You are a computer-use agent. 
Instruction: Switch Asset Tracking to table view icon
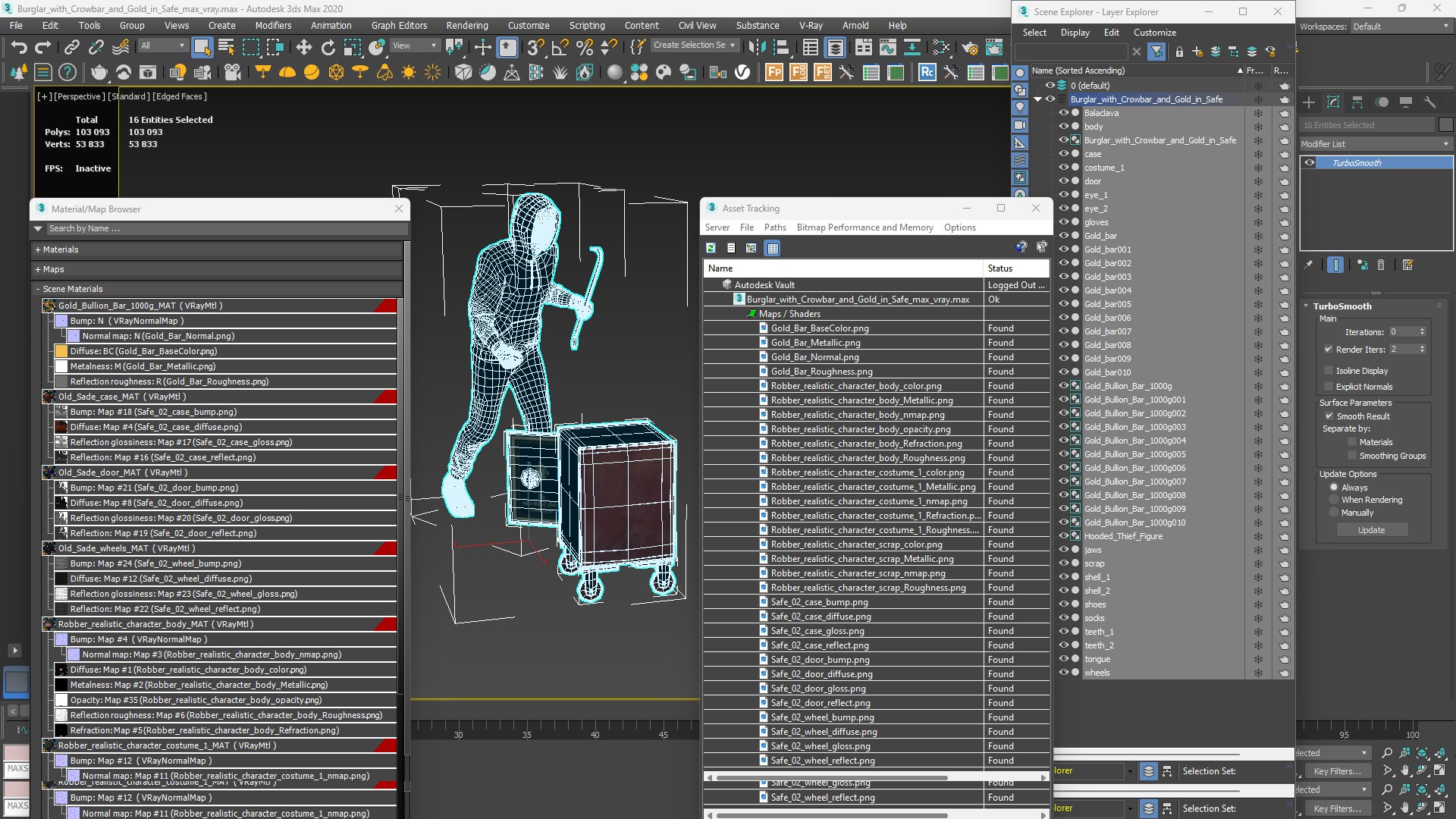click(772, 248)
